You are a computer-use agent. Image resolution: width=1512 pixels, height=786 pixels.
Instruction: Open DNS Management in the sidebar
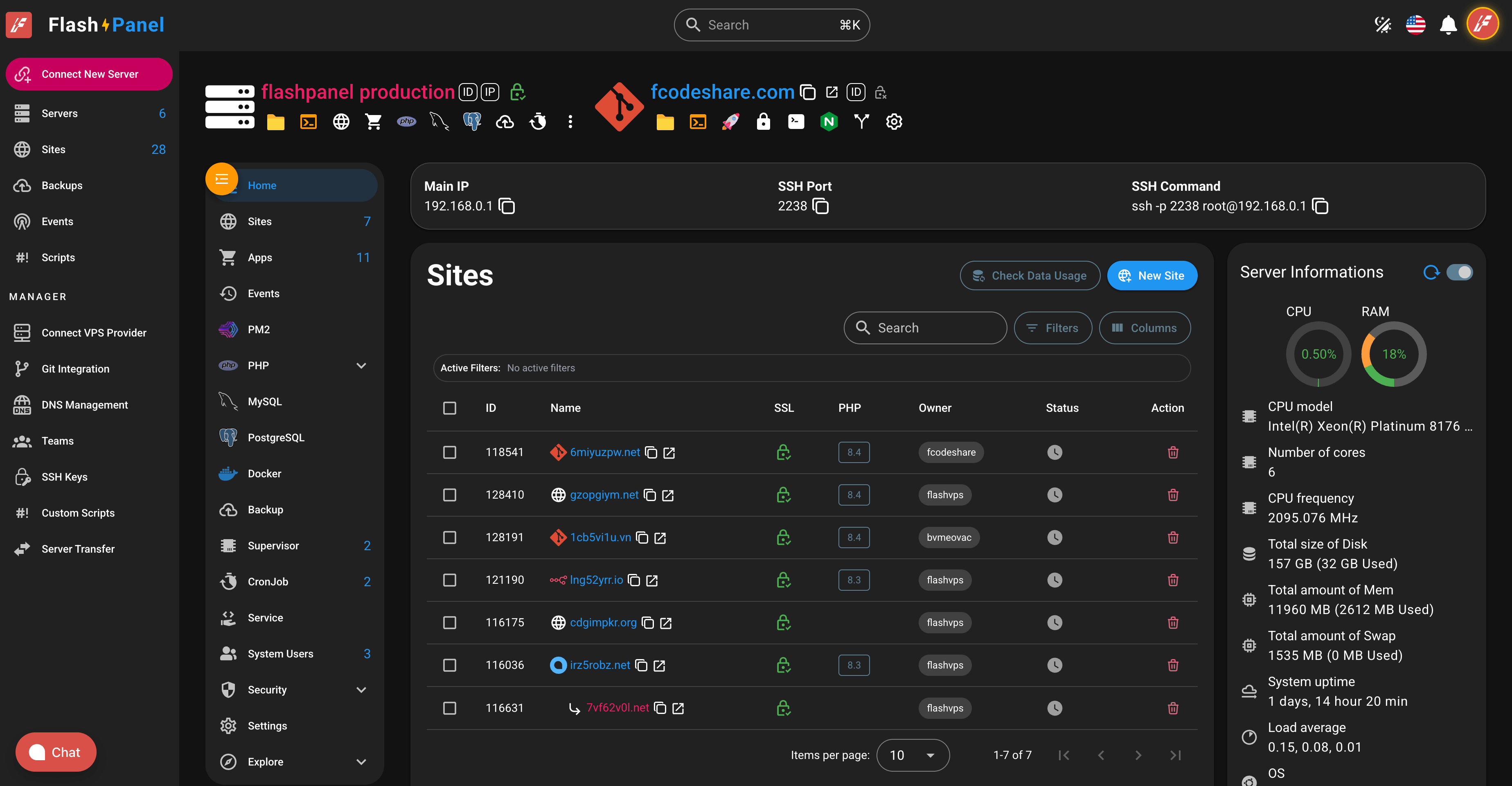[x=89, y=405]
